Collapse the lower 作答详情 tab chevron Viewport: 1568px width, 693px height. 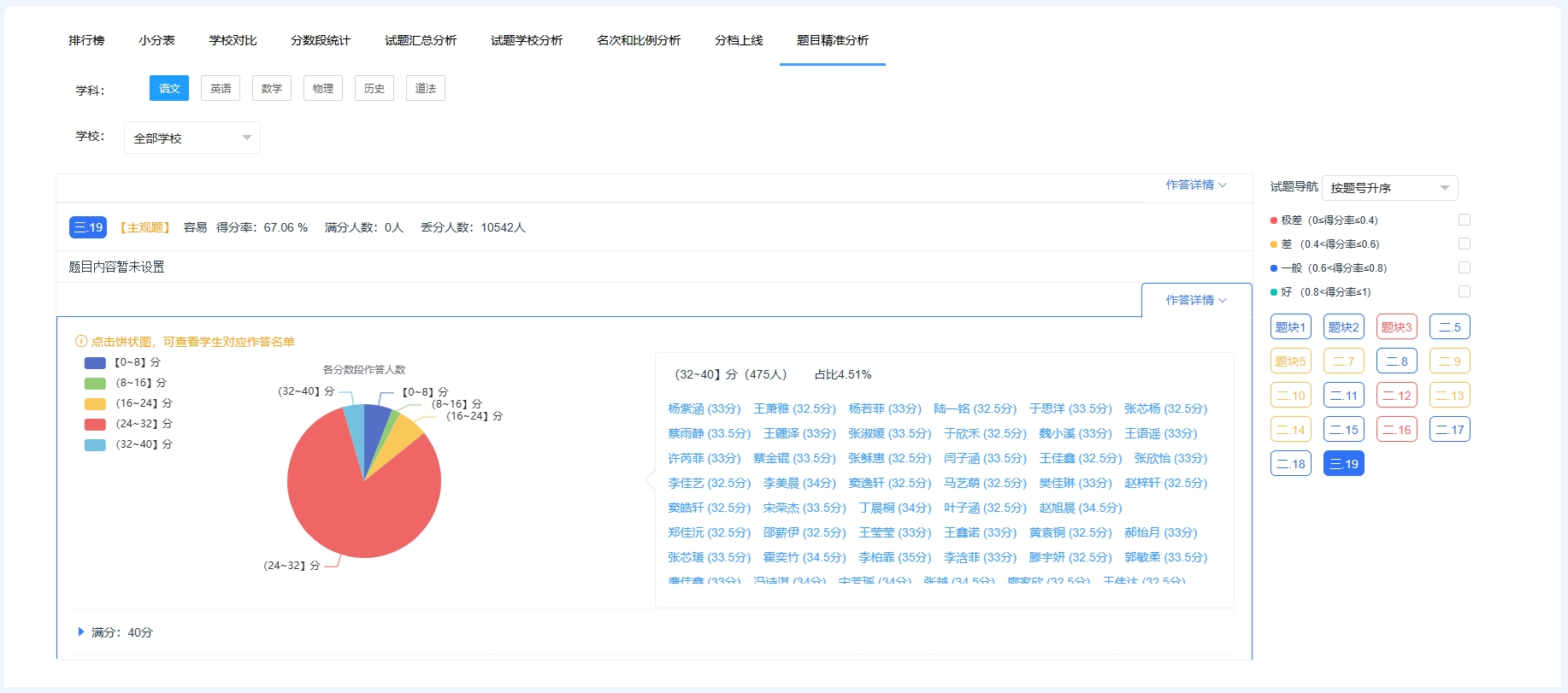(x=1196, y=300)
